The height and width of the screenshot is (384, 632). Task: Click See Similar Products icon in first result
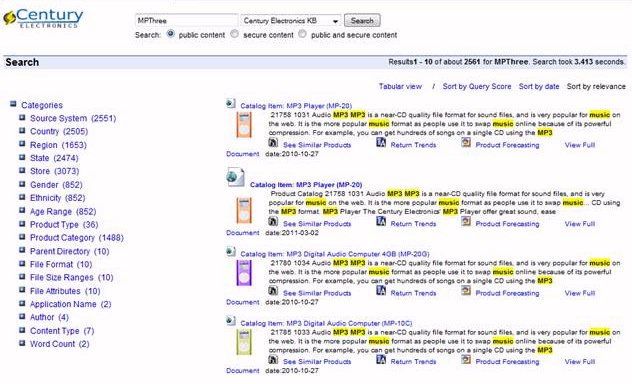[x=273, y=143]
